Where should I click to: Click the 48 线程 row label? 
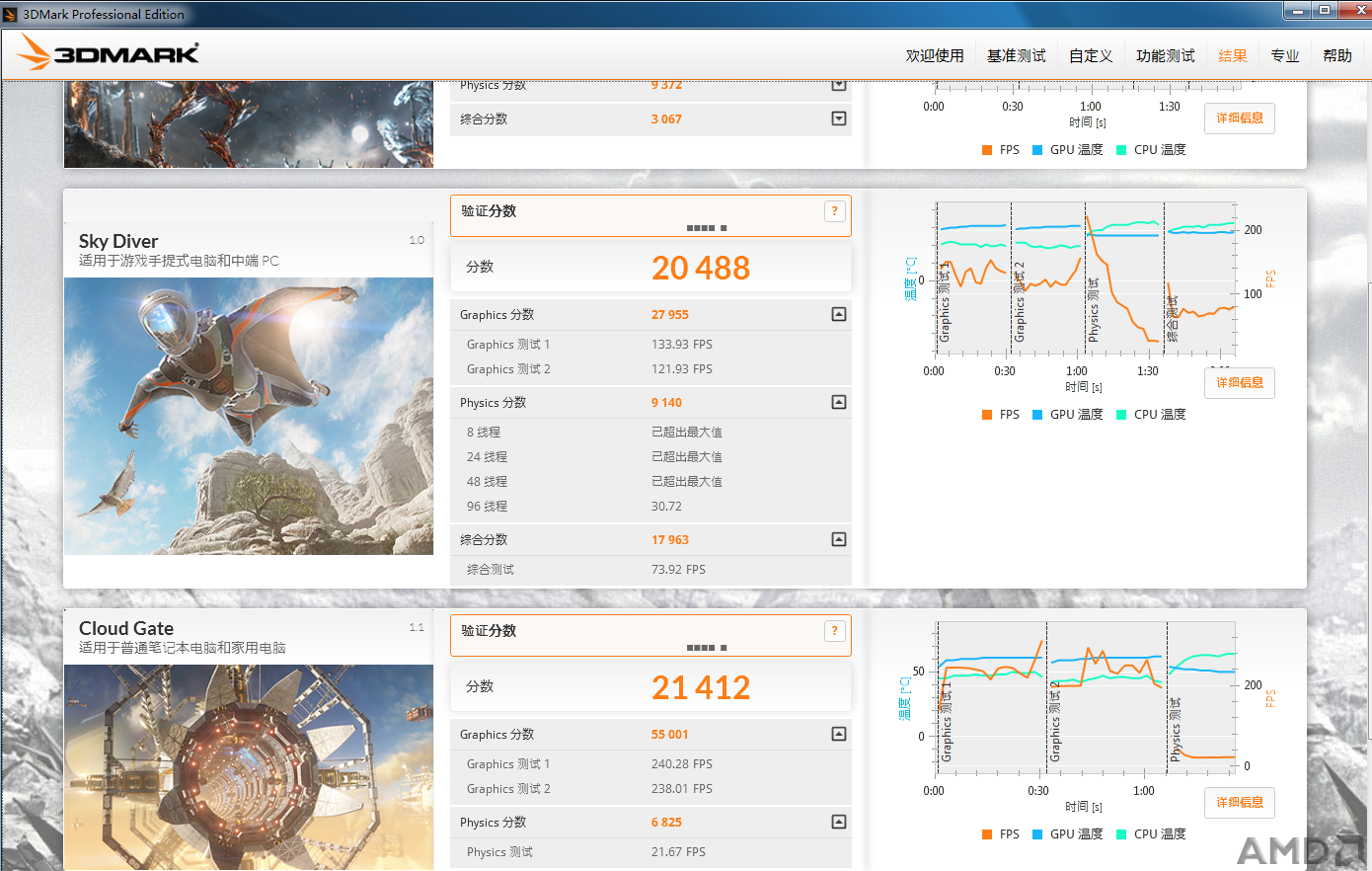[x=488, y=481]
